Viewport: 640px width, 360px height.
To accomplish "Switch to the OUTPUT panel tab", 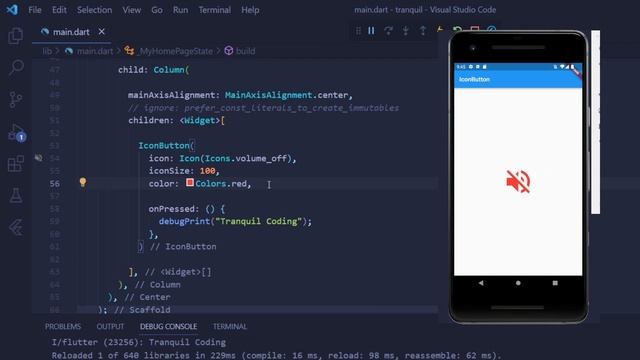I will tap(110, 327).
